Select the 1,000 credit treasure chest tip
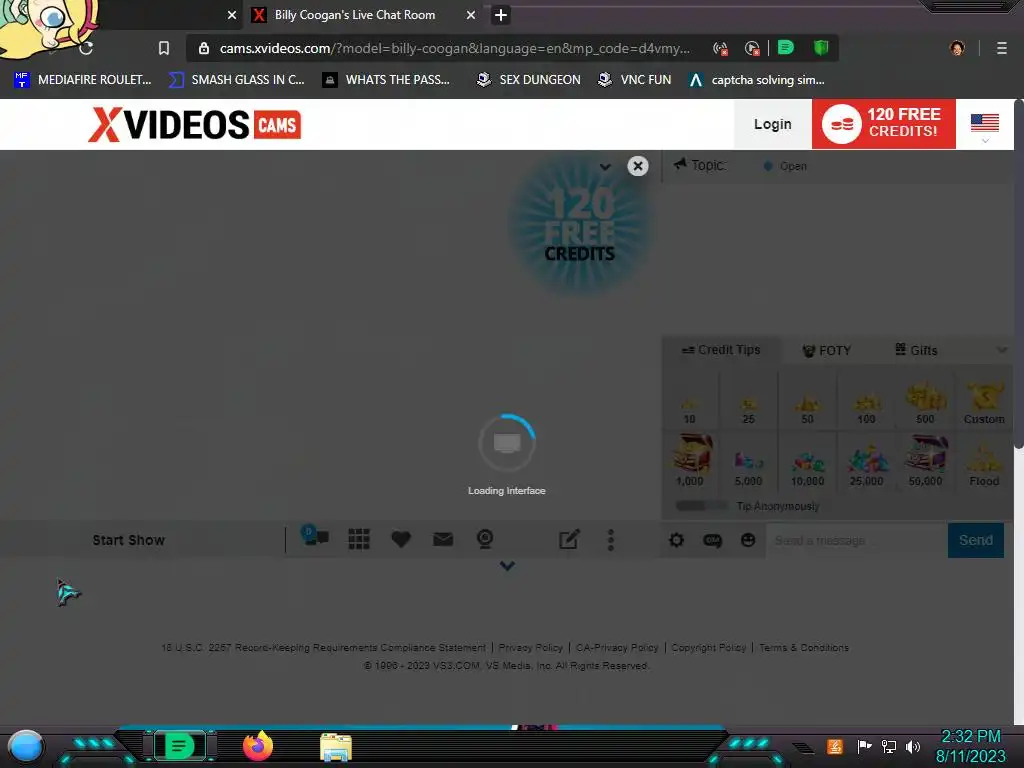 tap(690, 461)
